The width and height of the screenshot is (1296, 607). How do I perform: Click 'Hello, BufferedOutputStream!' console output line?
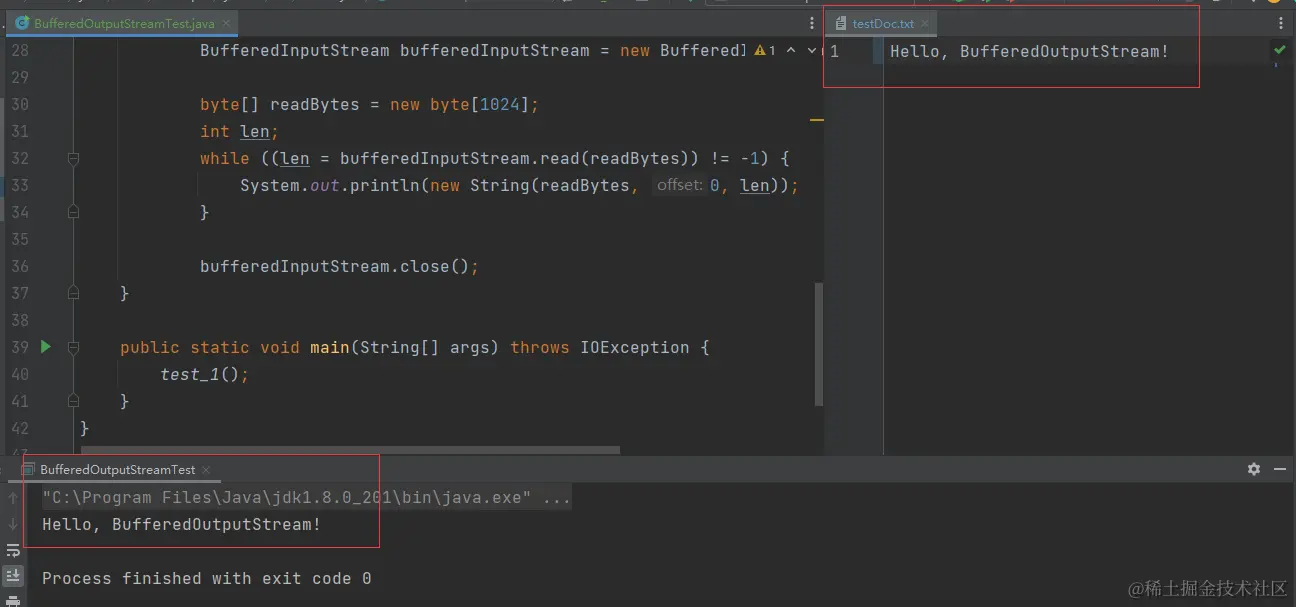[181, 524]
